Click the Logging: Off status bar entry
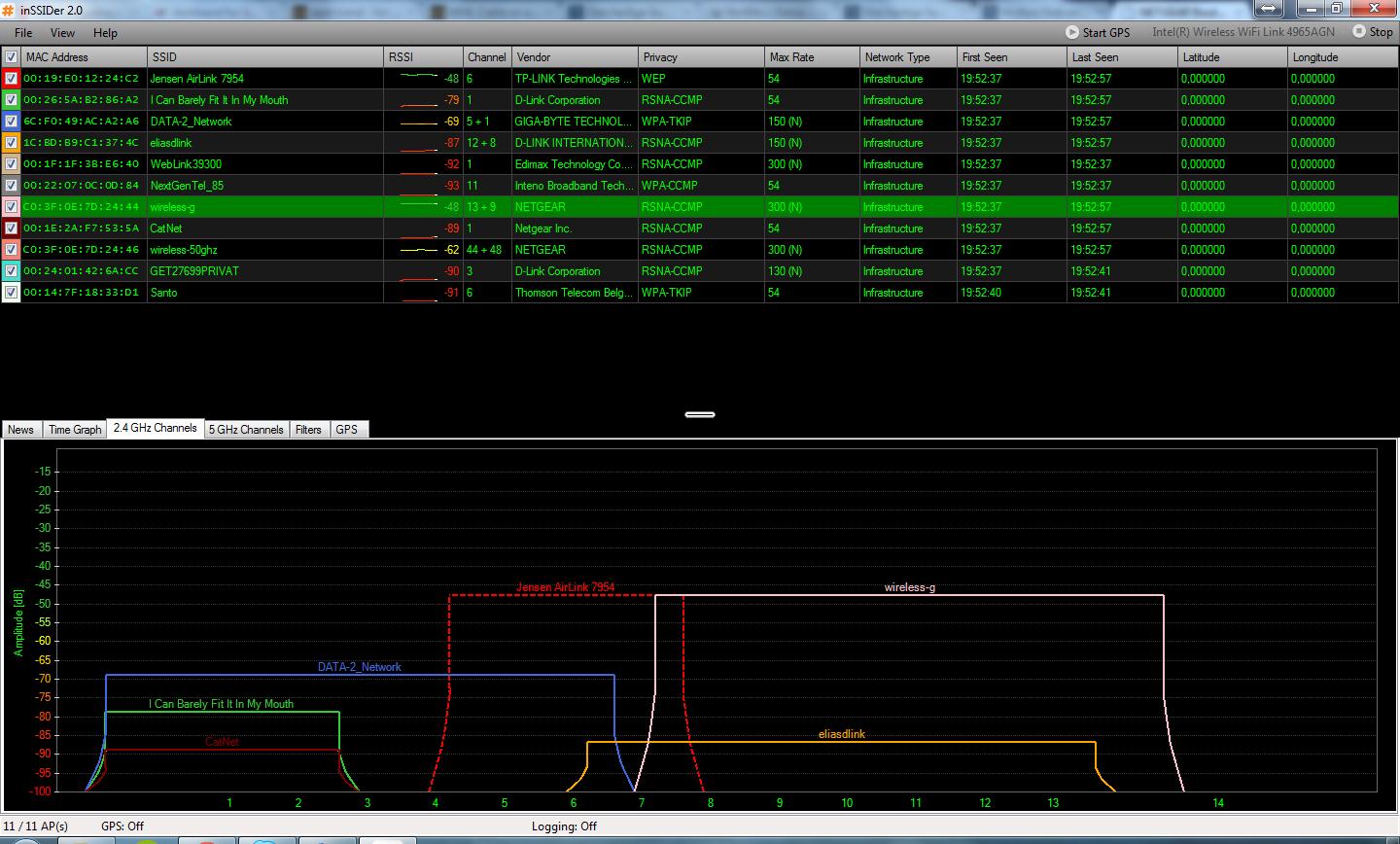This screenshot has height=844, width=1400. tap(565, 826)
